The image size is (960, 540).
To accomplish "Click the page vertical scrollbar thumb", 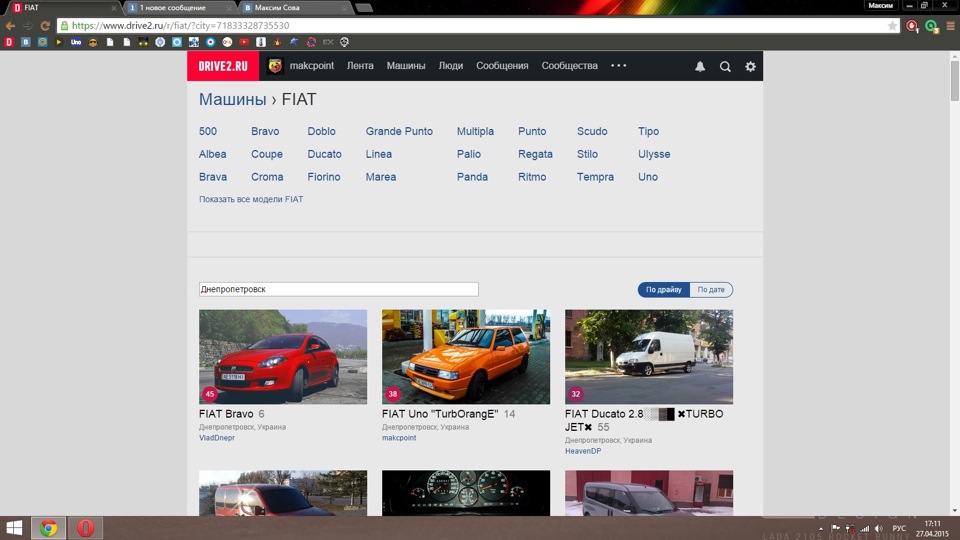I will point(954,81).
